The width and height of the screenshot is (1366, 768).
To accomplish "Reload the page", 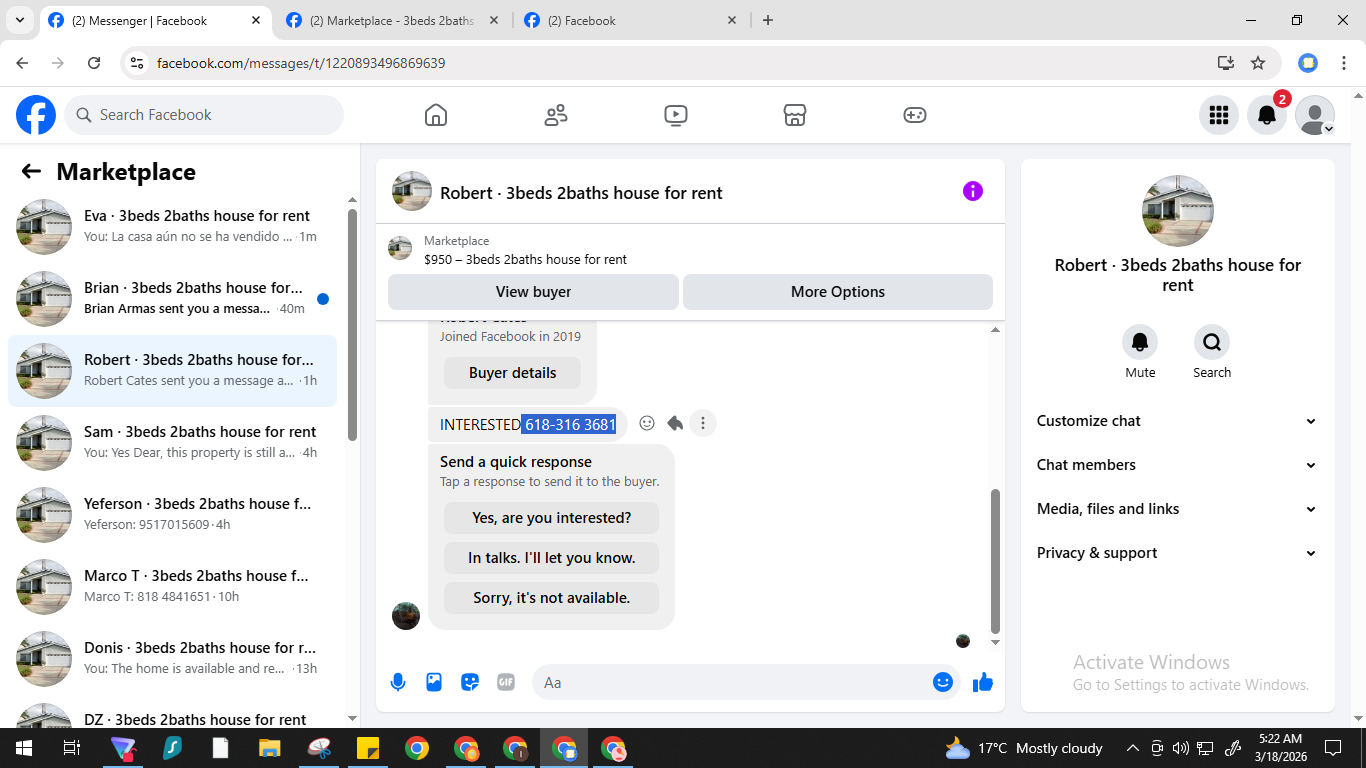I will pos(94,63).
